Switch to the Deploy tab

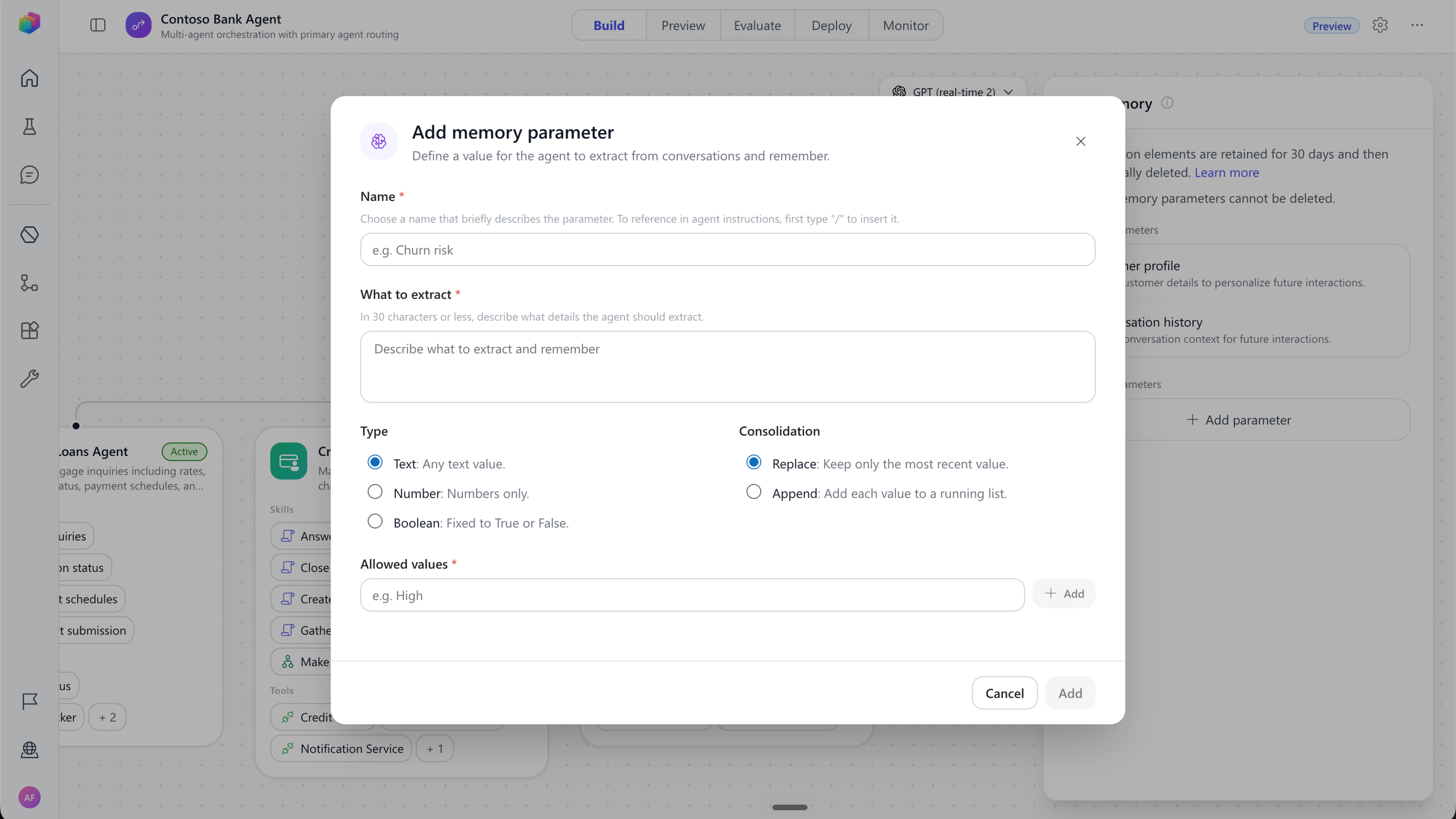click(x=832, y=25)
